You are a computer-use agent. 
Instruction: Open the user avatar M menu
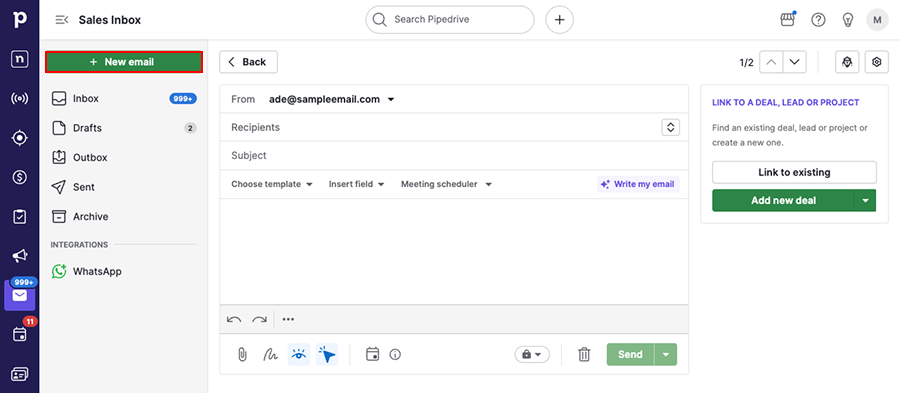[877, 20]
